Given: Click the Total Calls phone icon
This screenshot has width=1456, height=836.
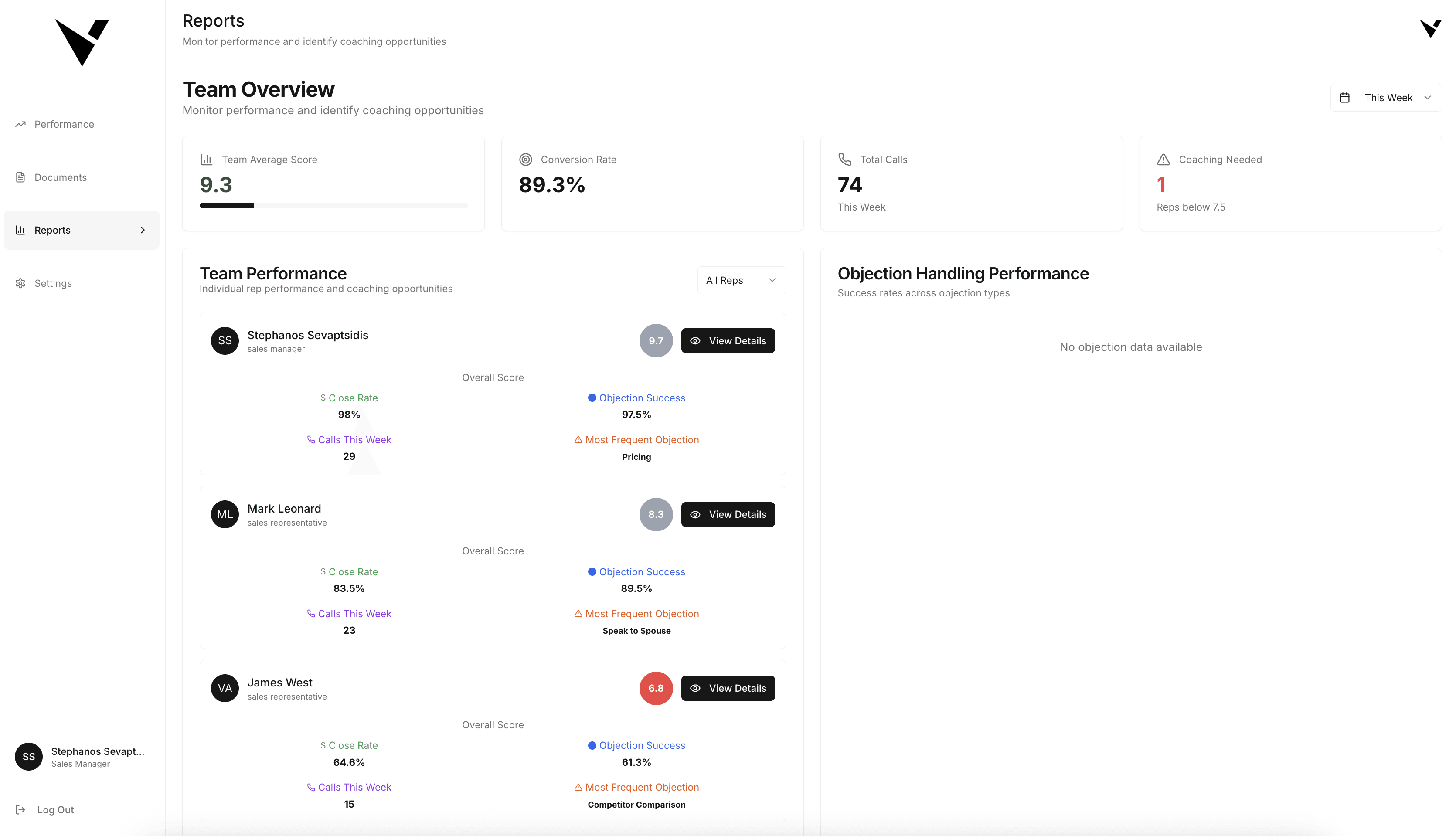Looking at the screenshot, I should click(x=844, y=159).
